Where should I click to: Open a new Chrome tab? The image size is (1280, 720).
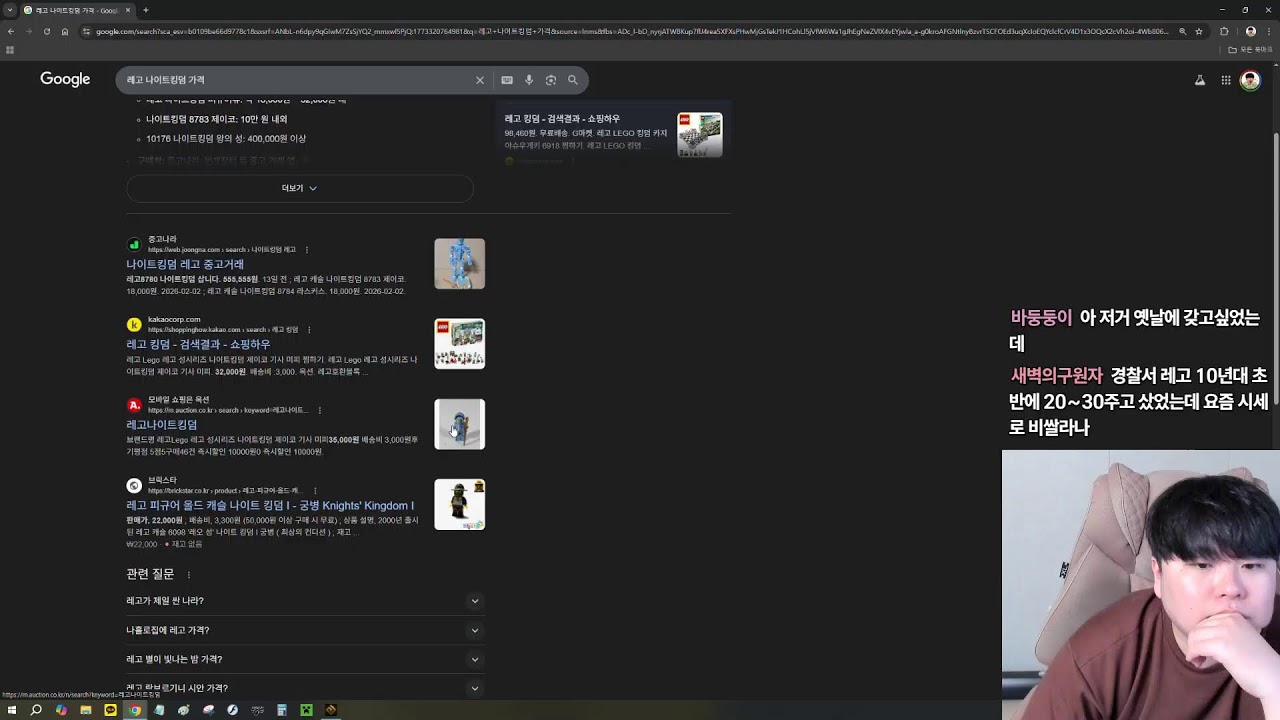(x=146, y=10)
